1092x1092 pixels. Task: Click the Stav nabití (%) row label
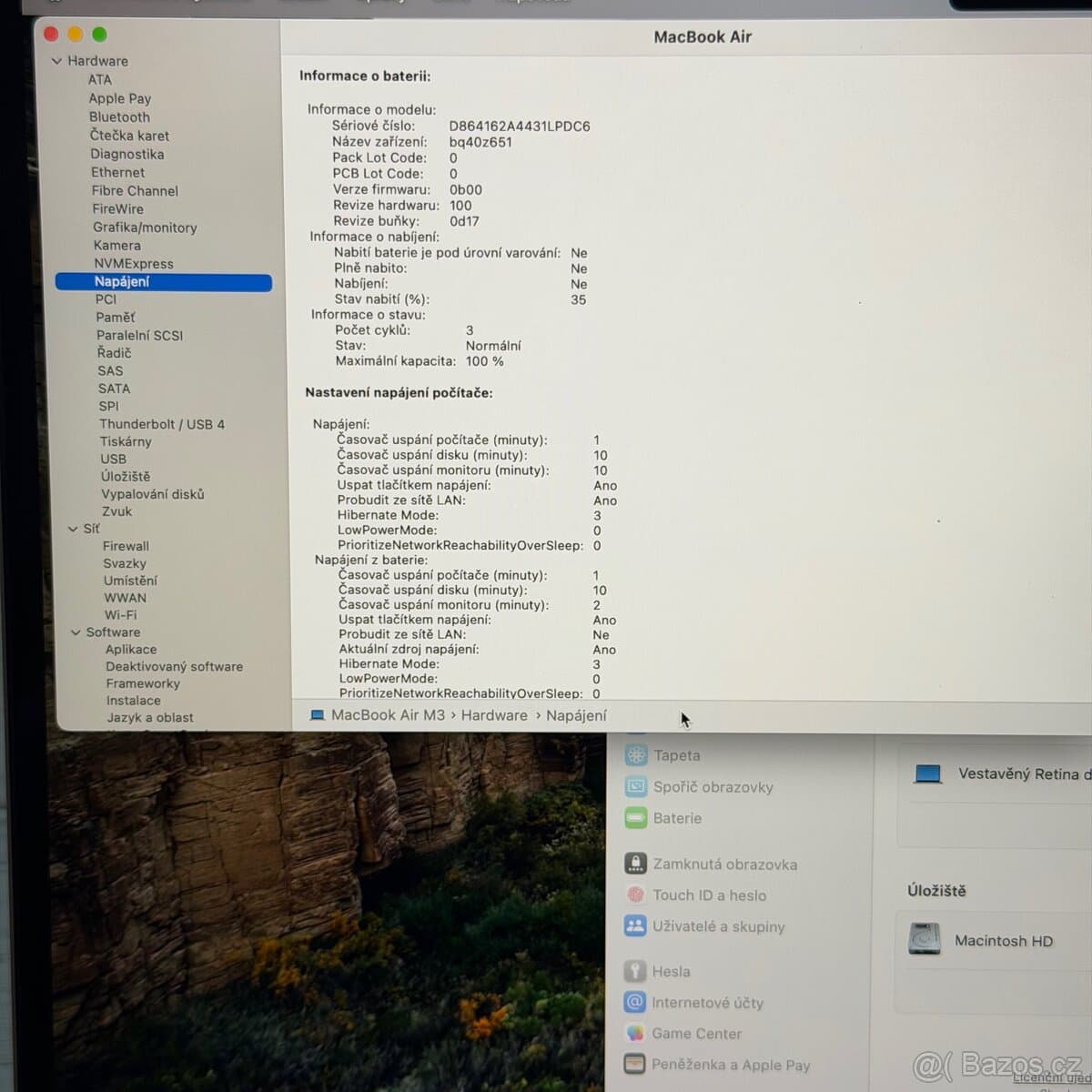click(382, 299)
